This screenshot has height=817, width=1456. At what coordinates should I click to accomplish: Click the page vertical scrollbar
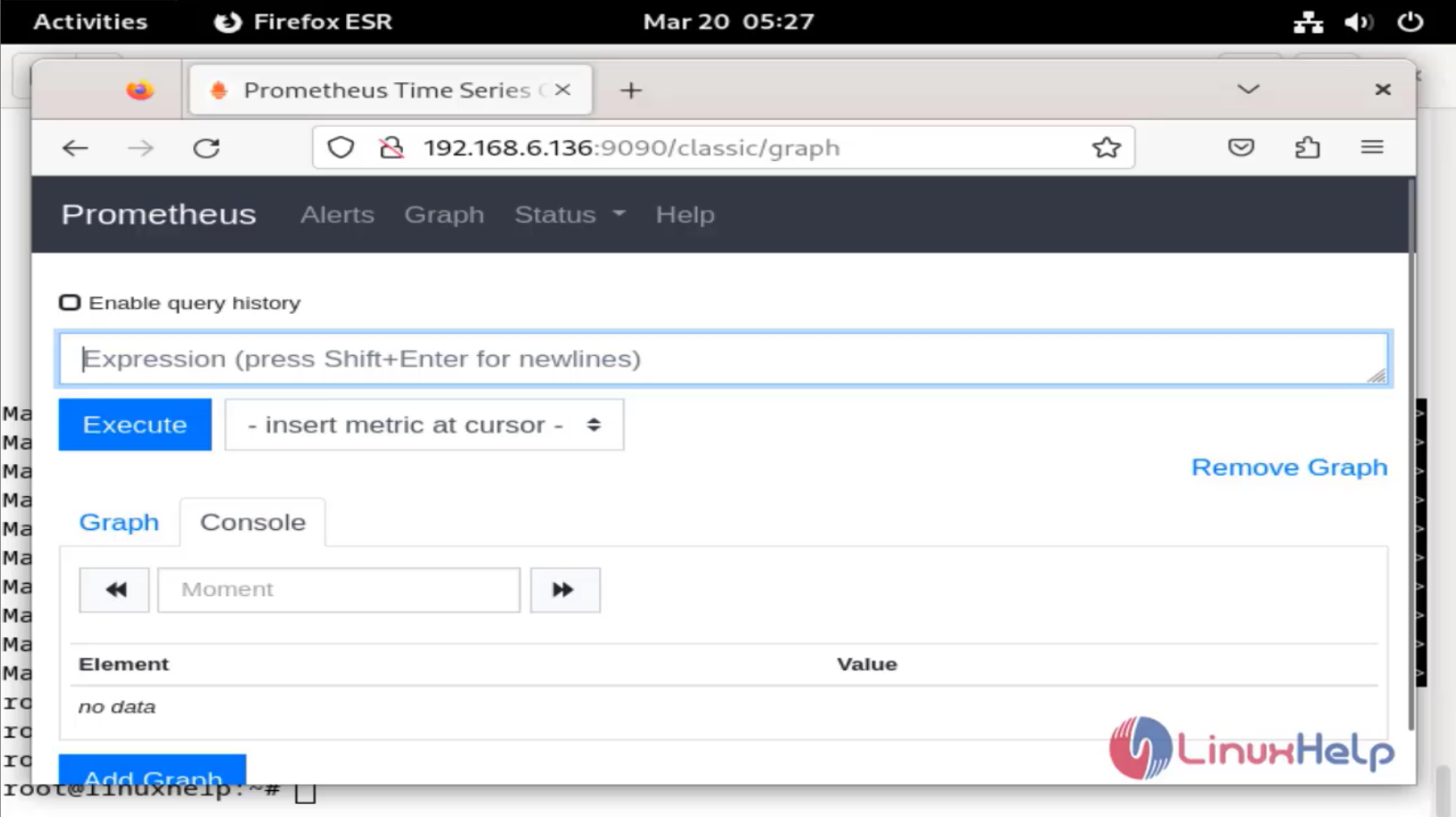pyautogui.click(x=1410, y=456)
